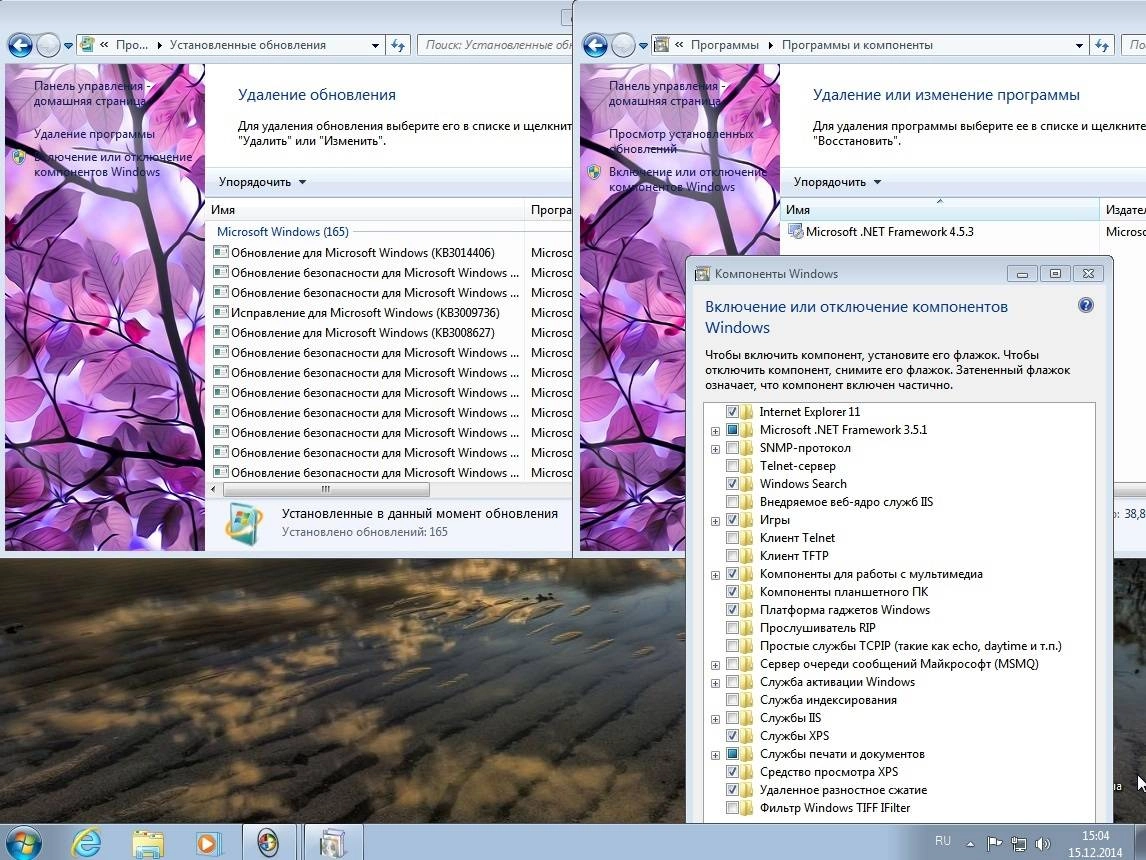Open address bar history dropdown in Programs window

1079,45
